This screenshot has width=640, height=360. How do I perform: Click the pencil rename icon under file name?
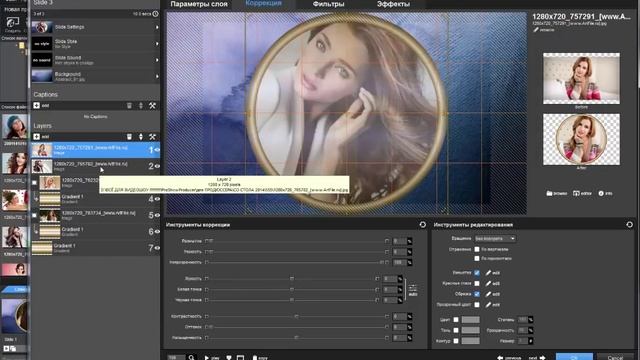point(536,30)
